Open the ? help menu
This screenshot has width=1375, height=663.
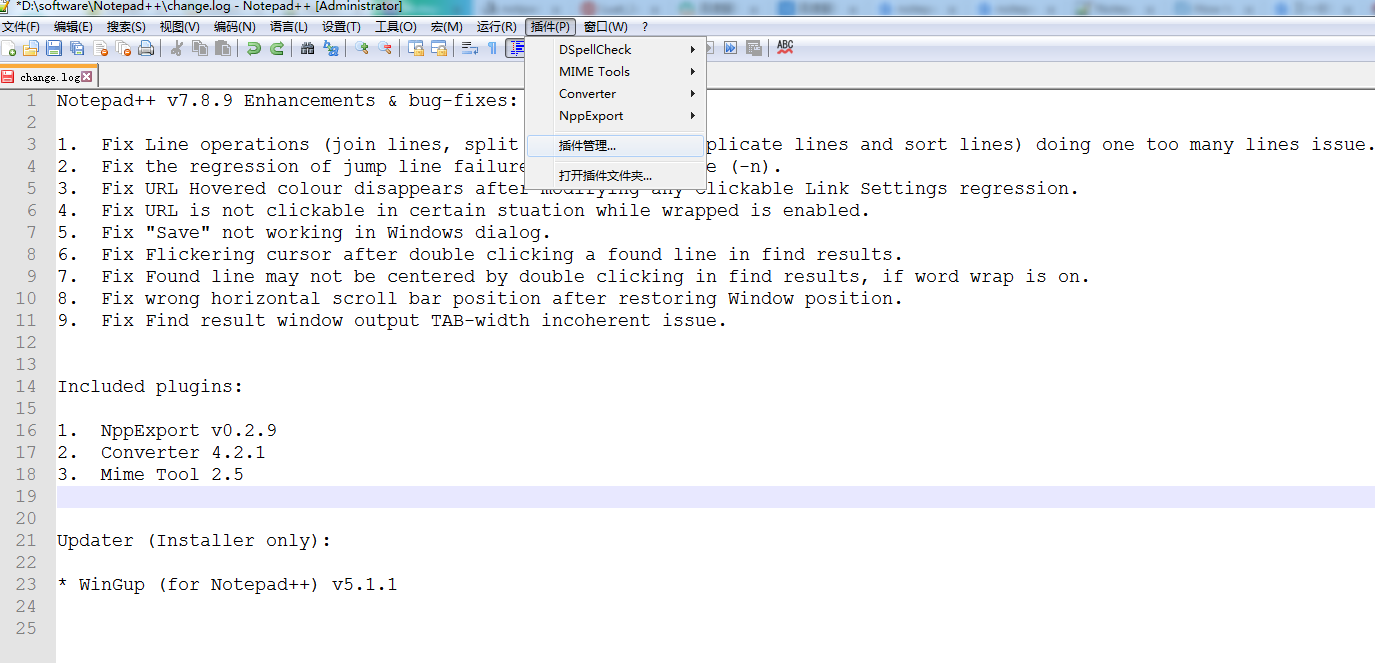pos(645,27)
